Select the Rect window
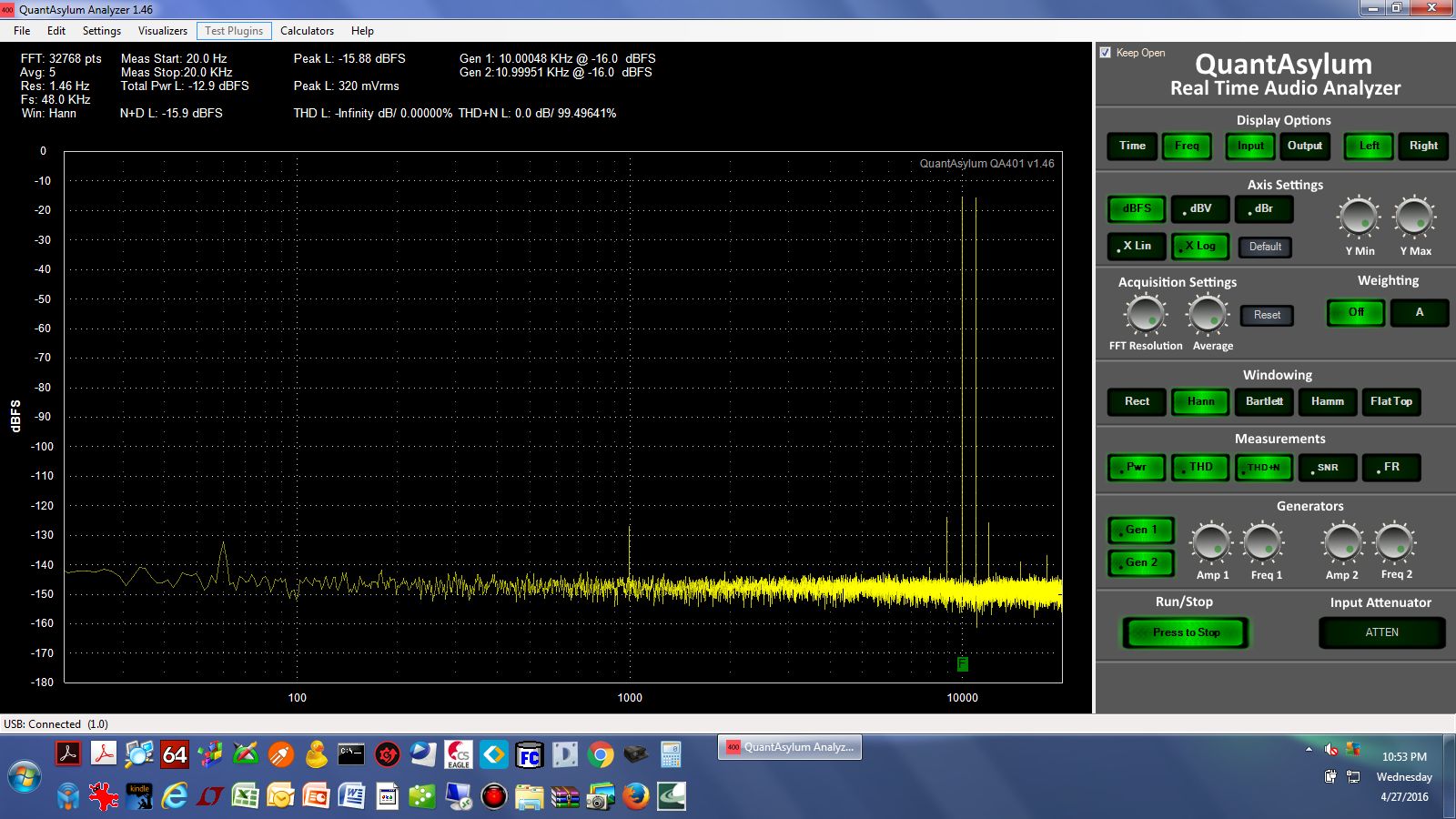This screenshot has height=819, width=1456. tap(1137, 401)
